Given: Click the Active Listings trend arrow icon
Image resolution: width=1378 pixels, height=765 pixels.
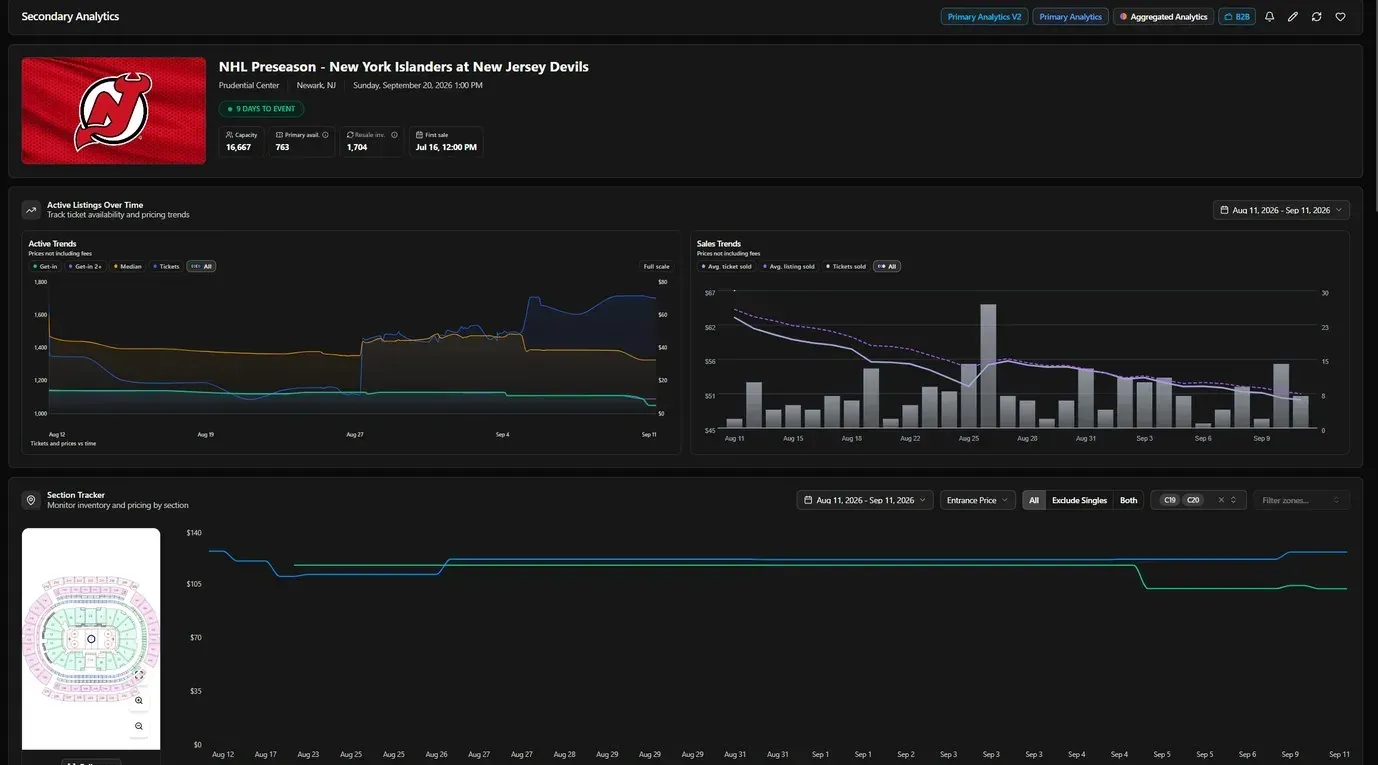Looking at the screenshot, I should click(x=31, y=210).
